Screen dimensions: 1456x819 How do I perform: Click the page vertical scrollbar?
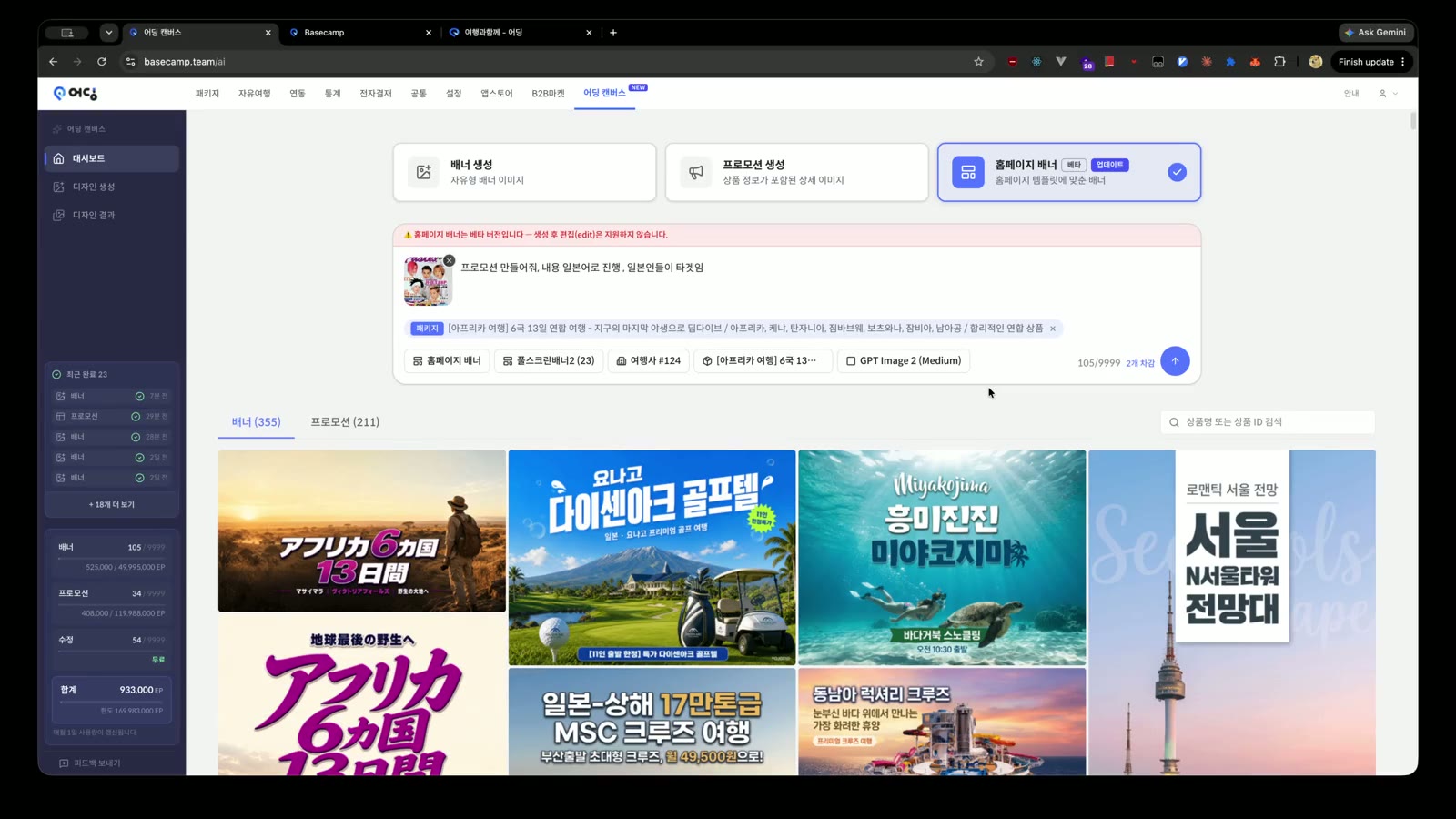1413,121
